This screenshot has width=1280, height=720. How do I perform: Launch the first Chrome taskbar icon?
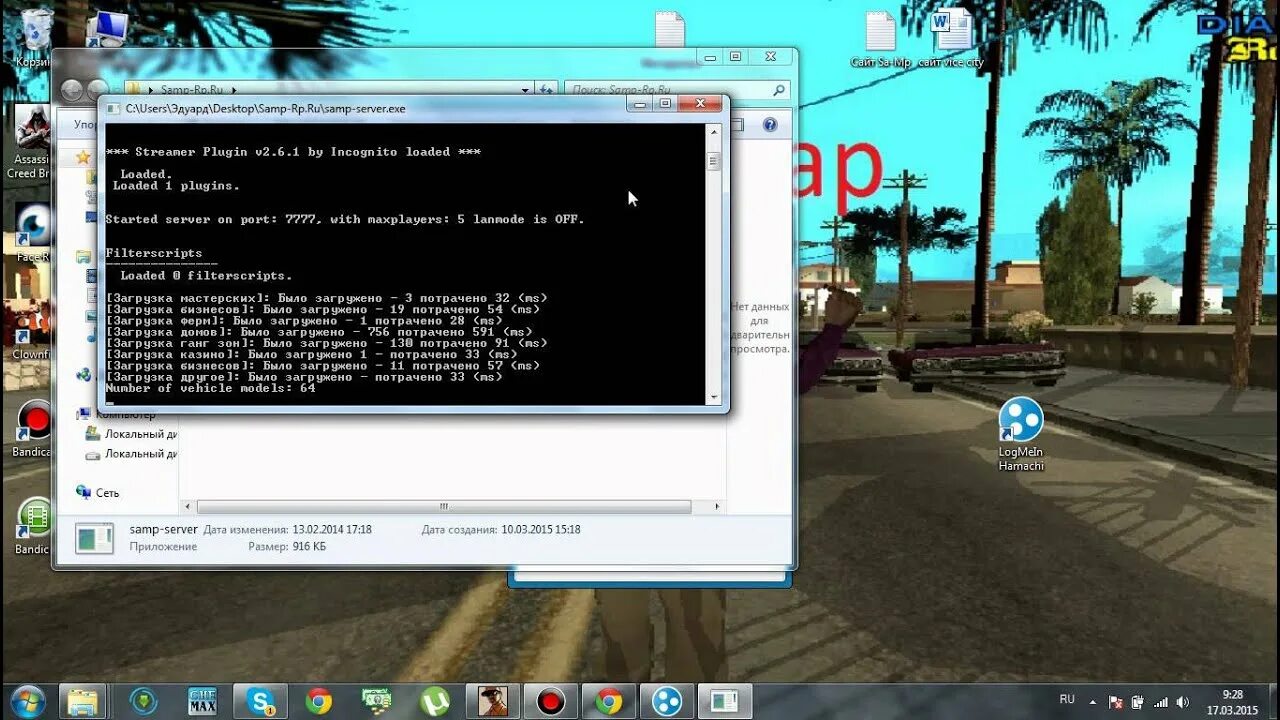point(319,701)
